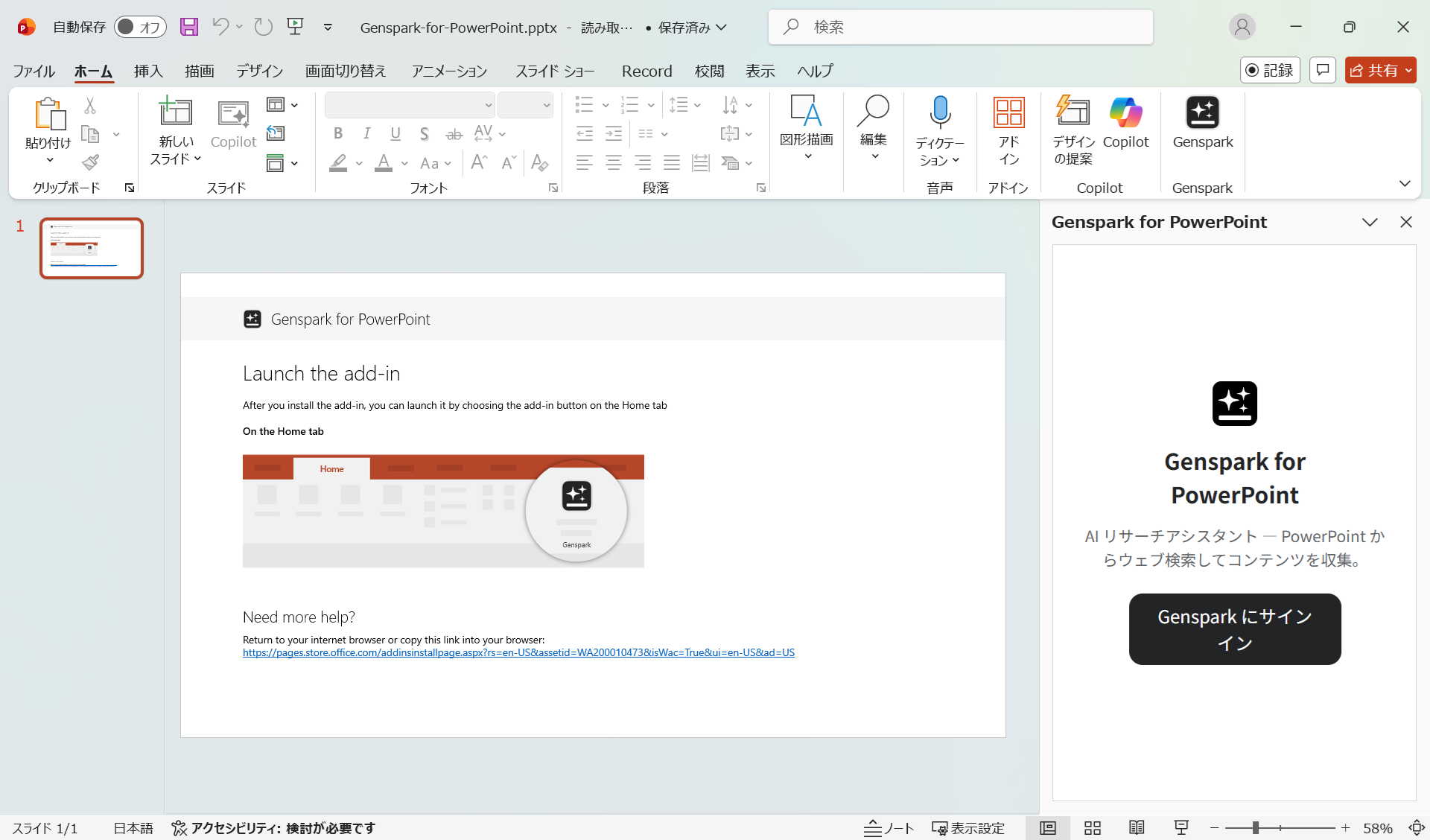This screenshot has height=840, width=1430.
Task: Click the Save icon in Quick Access toolbar
Action: [x=189, y=27]
